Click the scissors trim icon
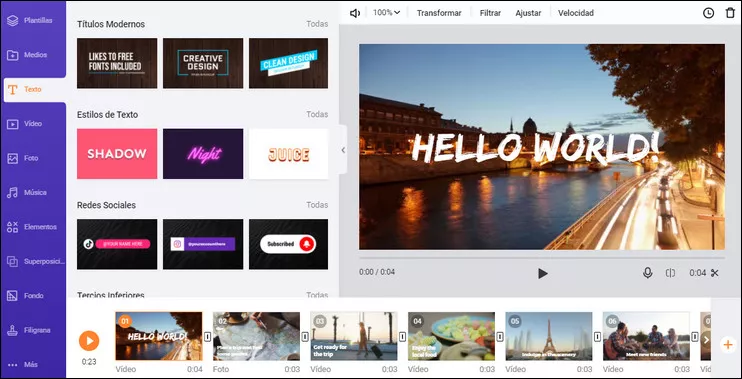 [715, 273]
